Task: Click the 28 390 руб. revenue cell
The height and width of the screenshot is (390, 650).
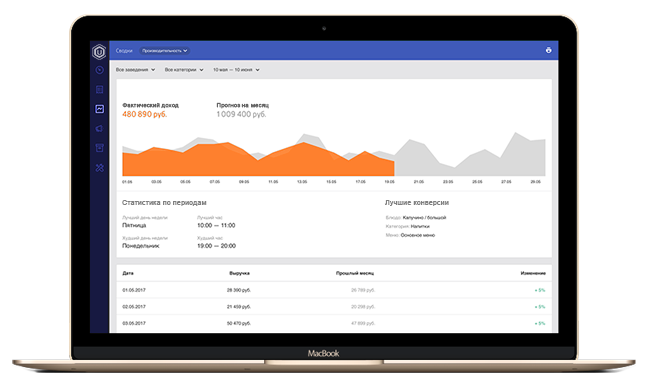Action: tap(239, 290)
